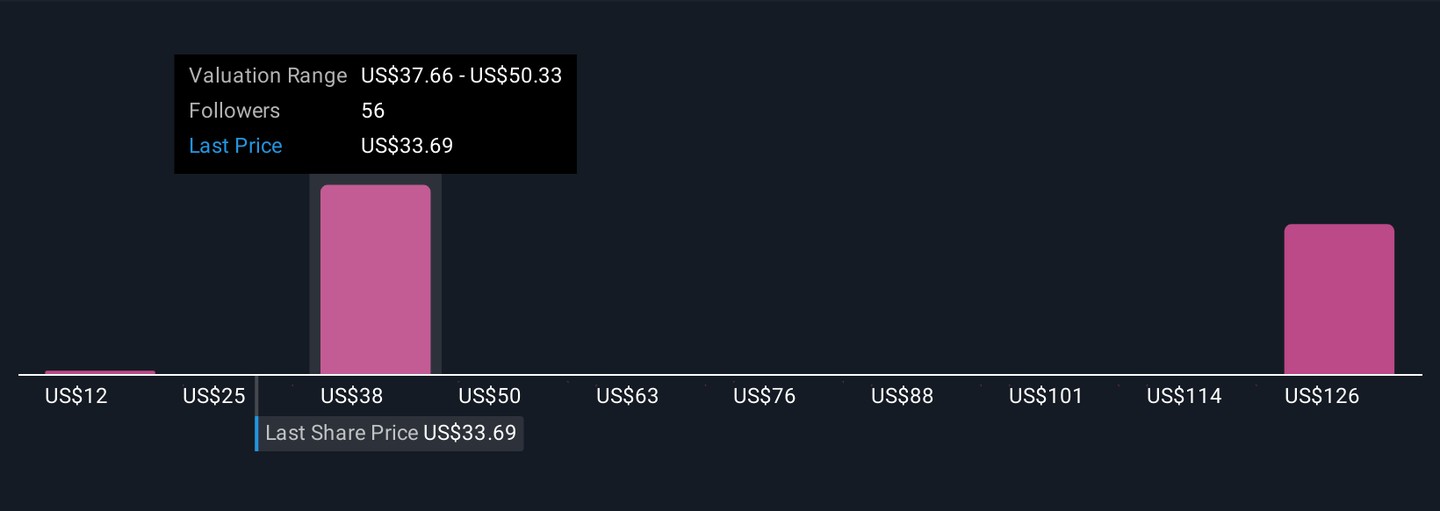Click the blue last share price marker line

(257, 434)
